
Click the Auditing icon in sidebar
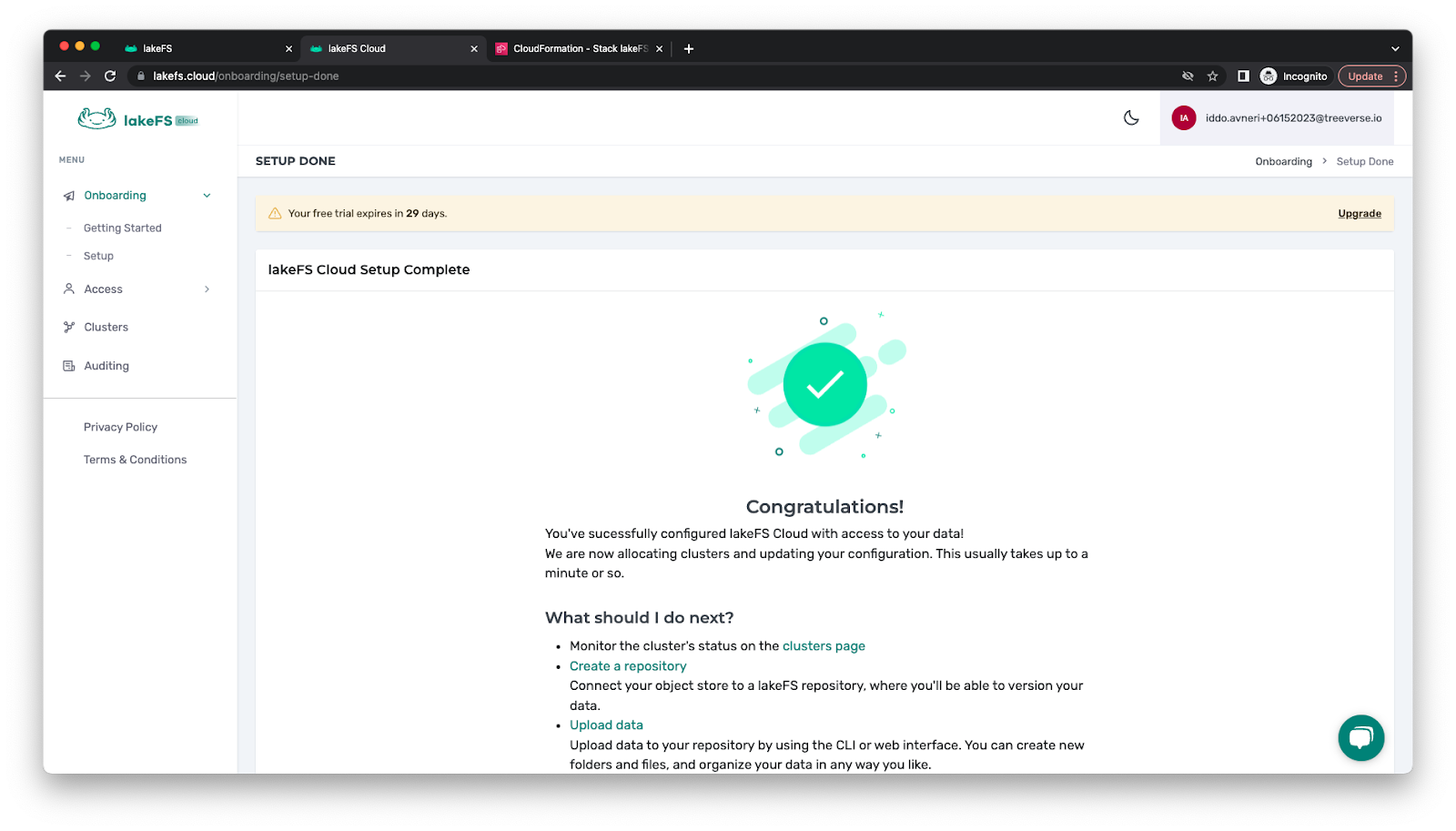coord(69,366)
